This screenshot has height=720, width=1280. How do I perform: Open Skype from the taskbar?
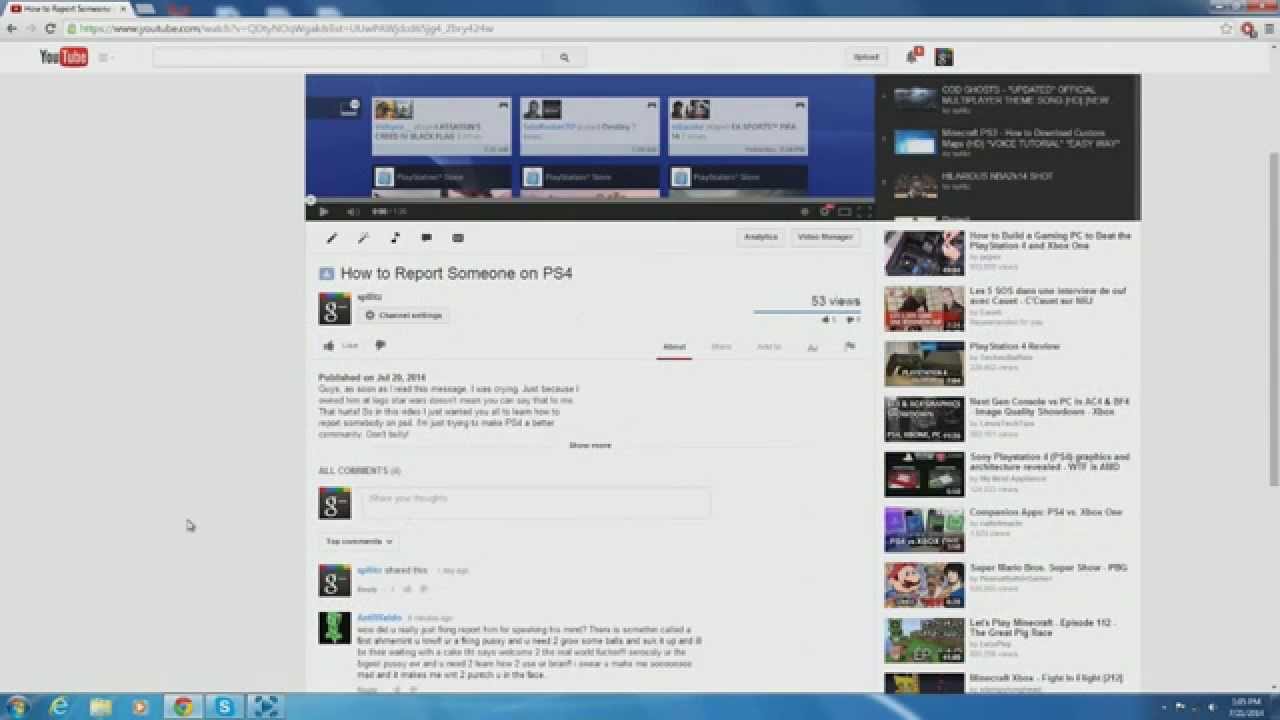click(x=224, y=707)
